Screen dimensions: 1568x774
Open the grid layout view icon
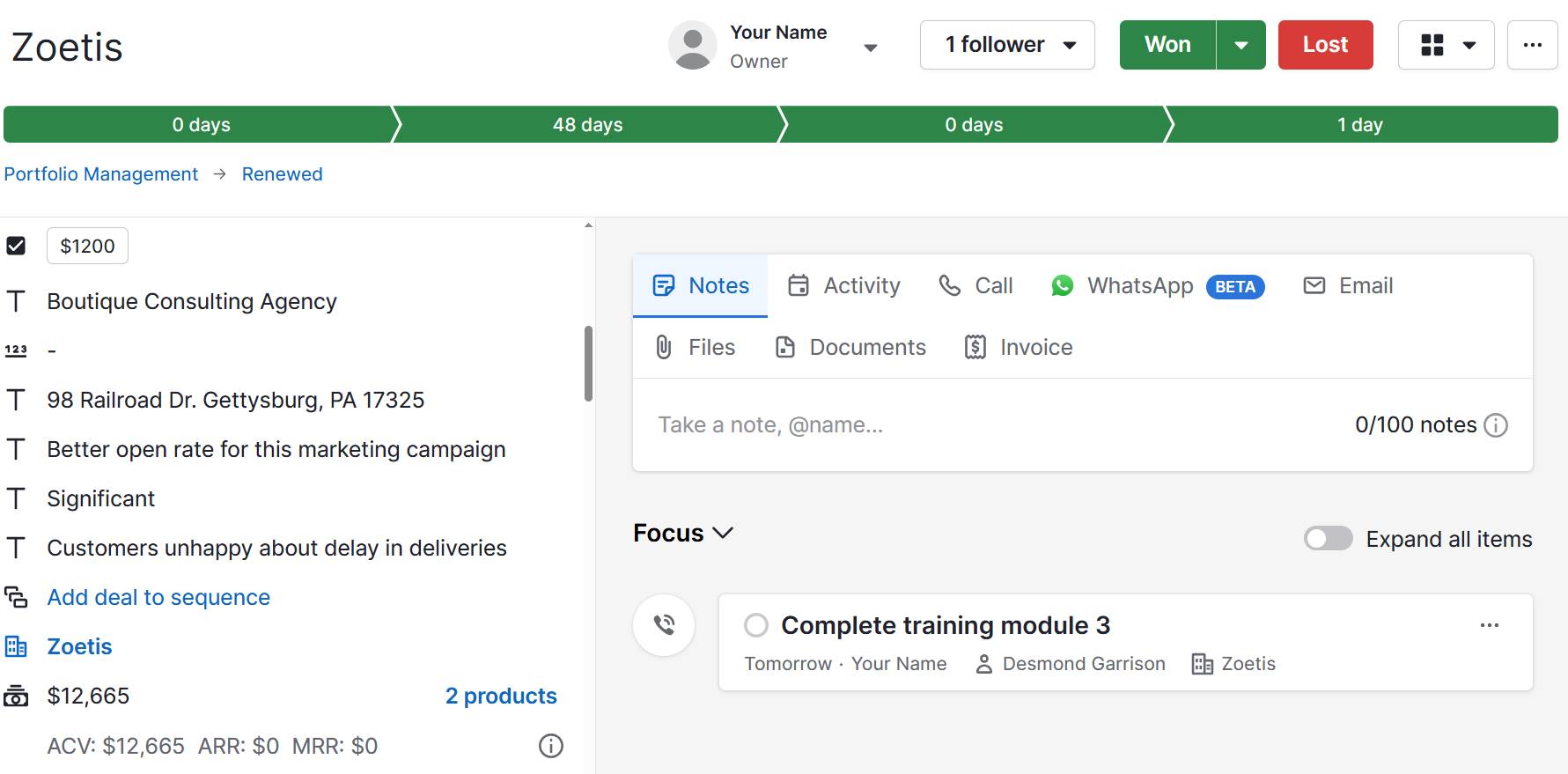1432,45
